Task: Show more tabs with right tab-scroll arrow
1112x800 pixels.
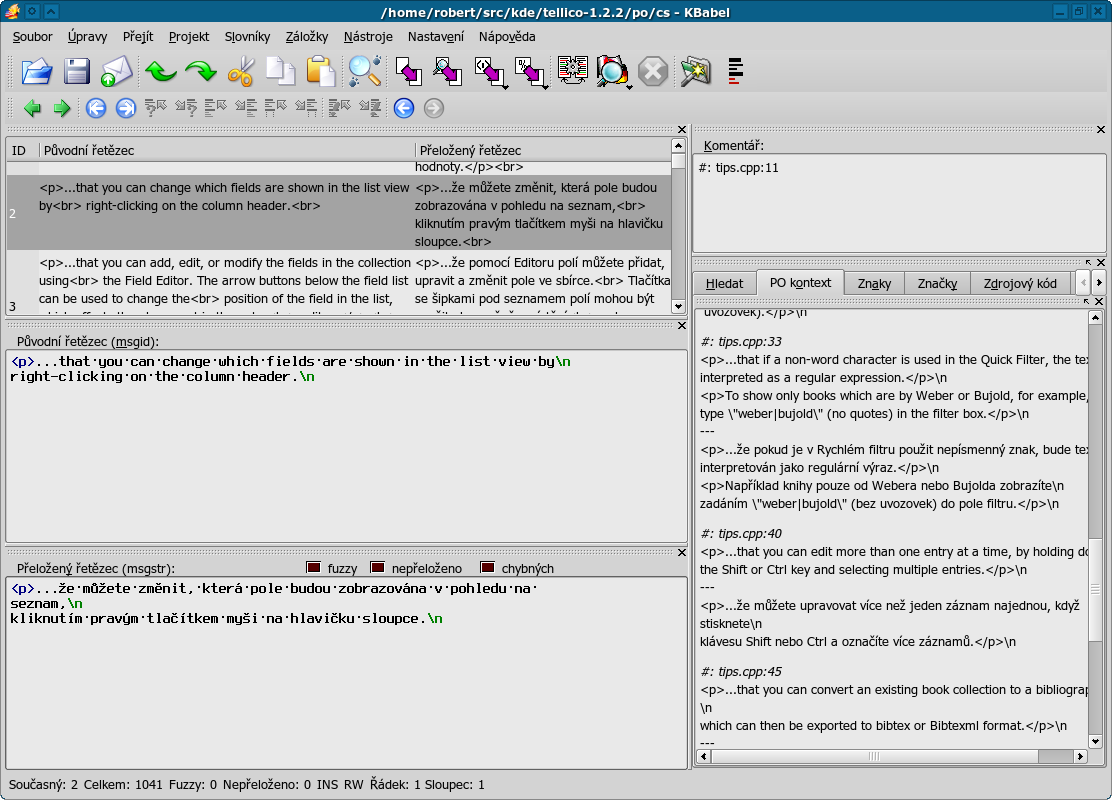Action: (x=1099, y=282)
